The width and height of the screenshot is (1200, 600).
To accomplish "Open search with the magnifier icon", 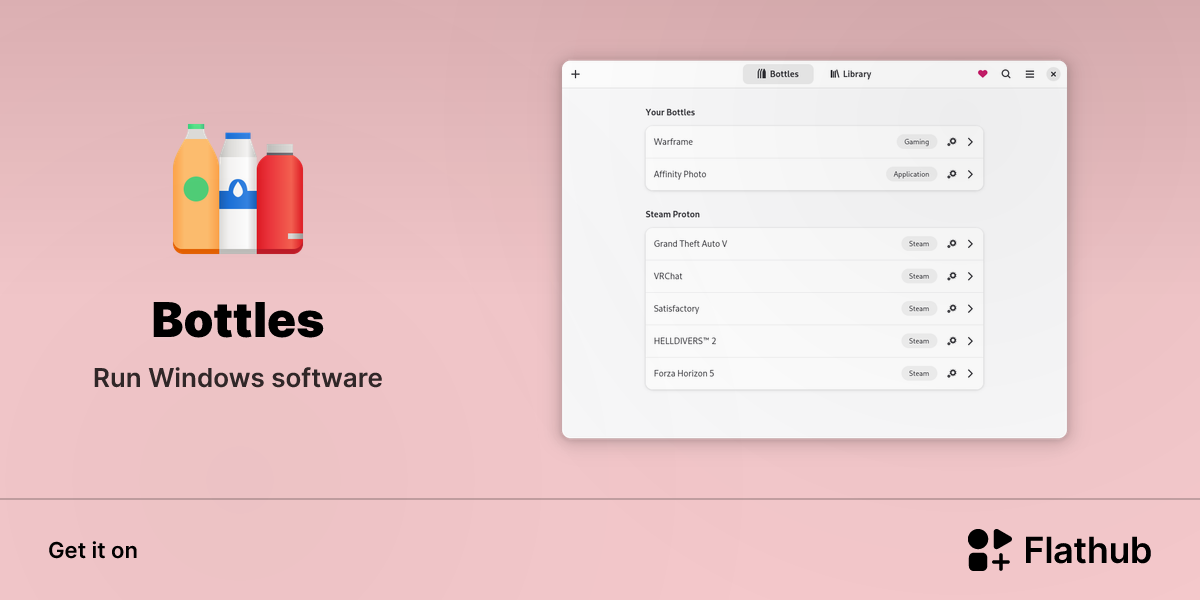I will [1006, 74].
